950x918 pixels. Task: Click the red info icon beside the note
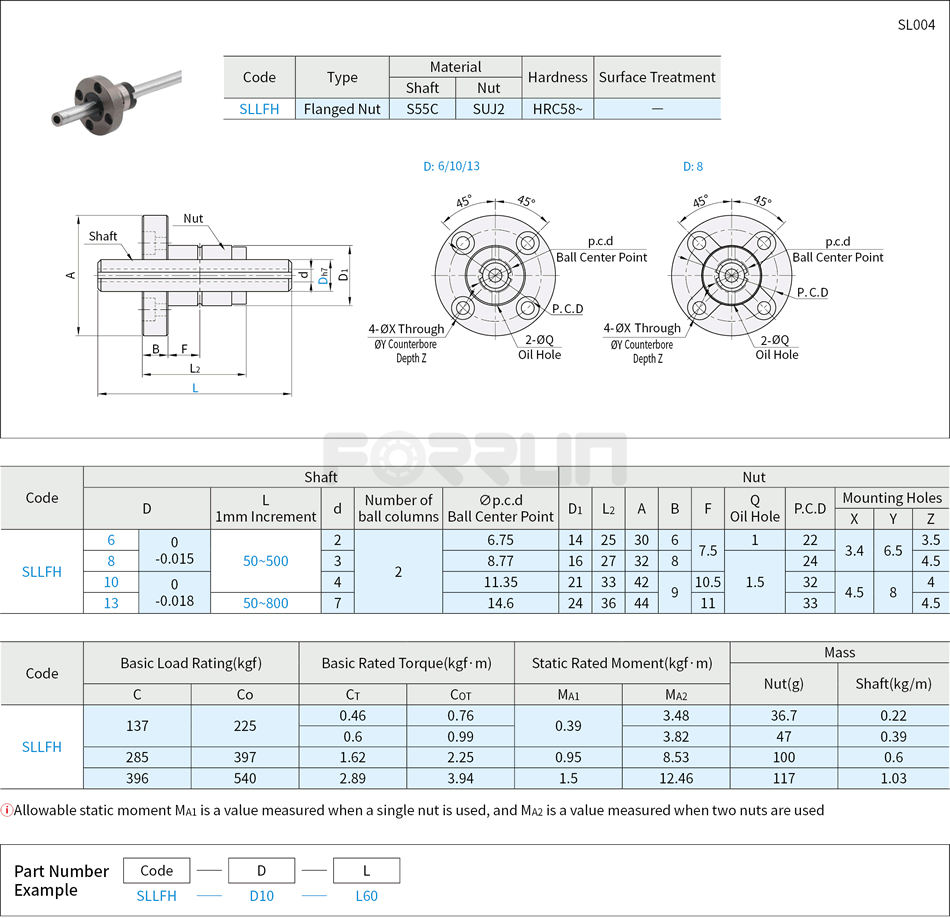6,810
